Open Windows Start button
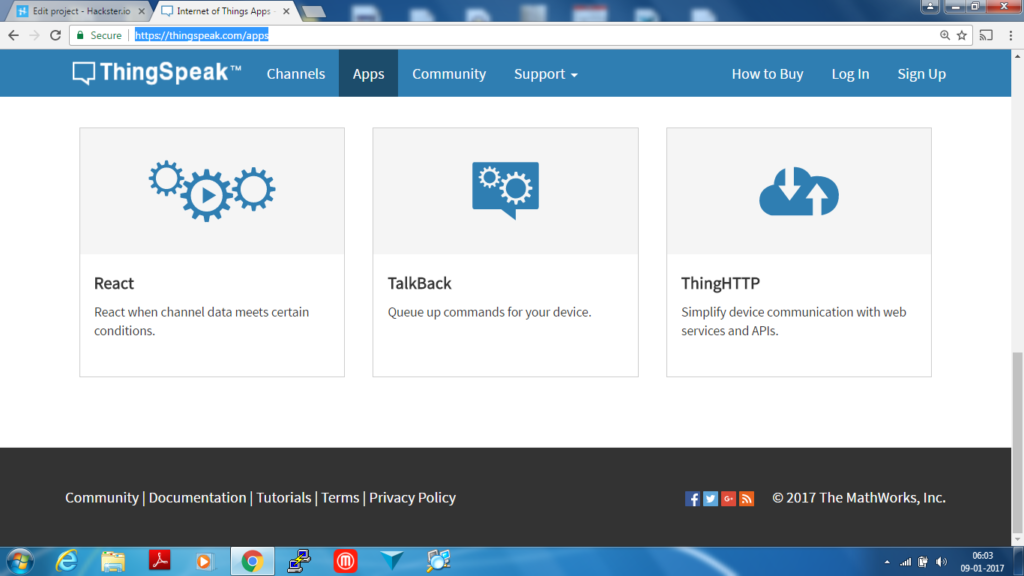This screenshot has height=576, width=1024. [20, 561]
